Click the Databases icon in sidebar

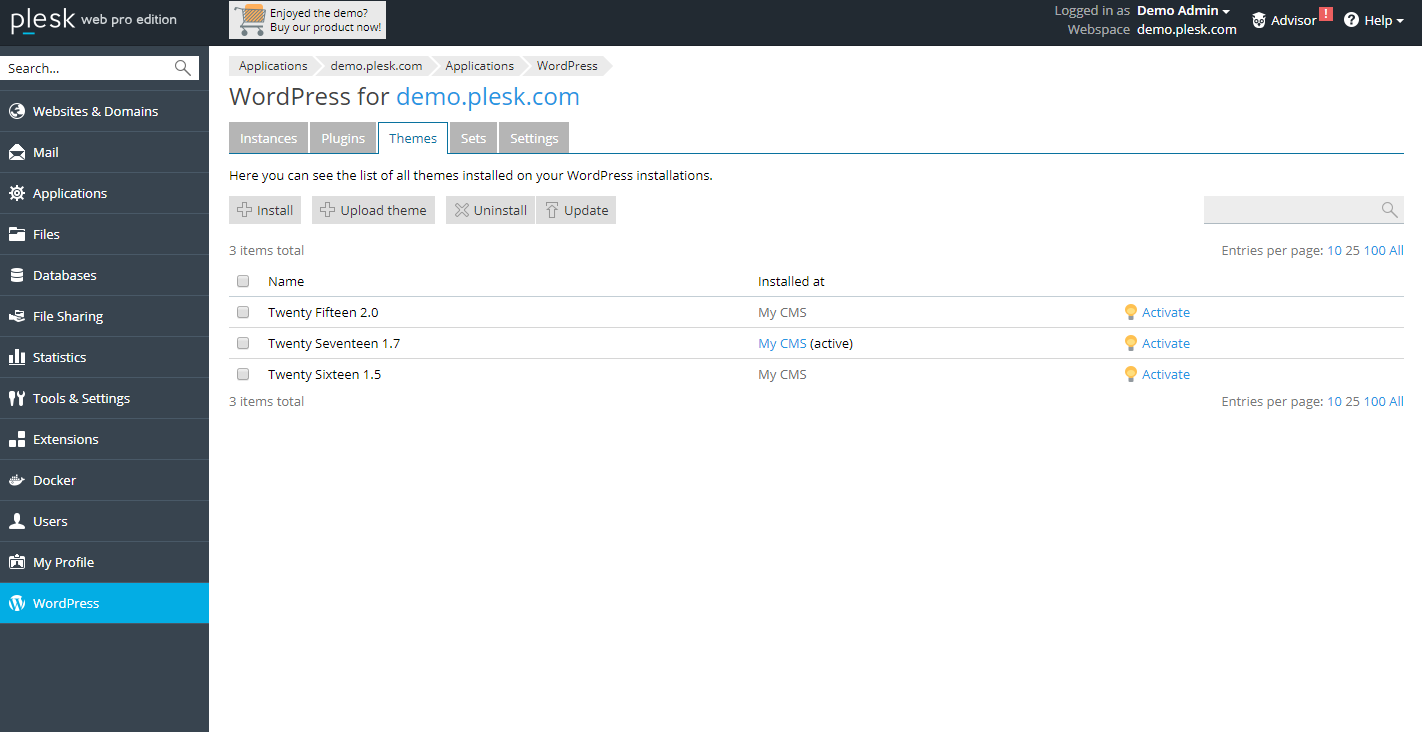point(17,275)
